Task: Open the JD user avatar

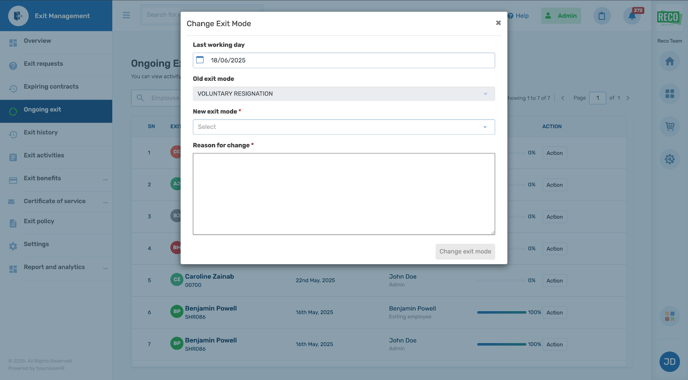Action: coord(670,362)
